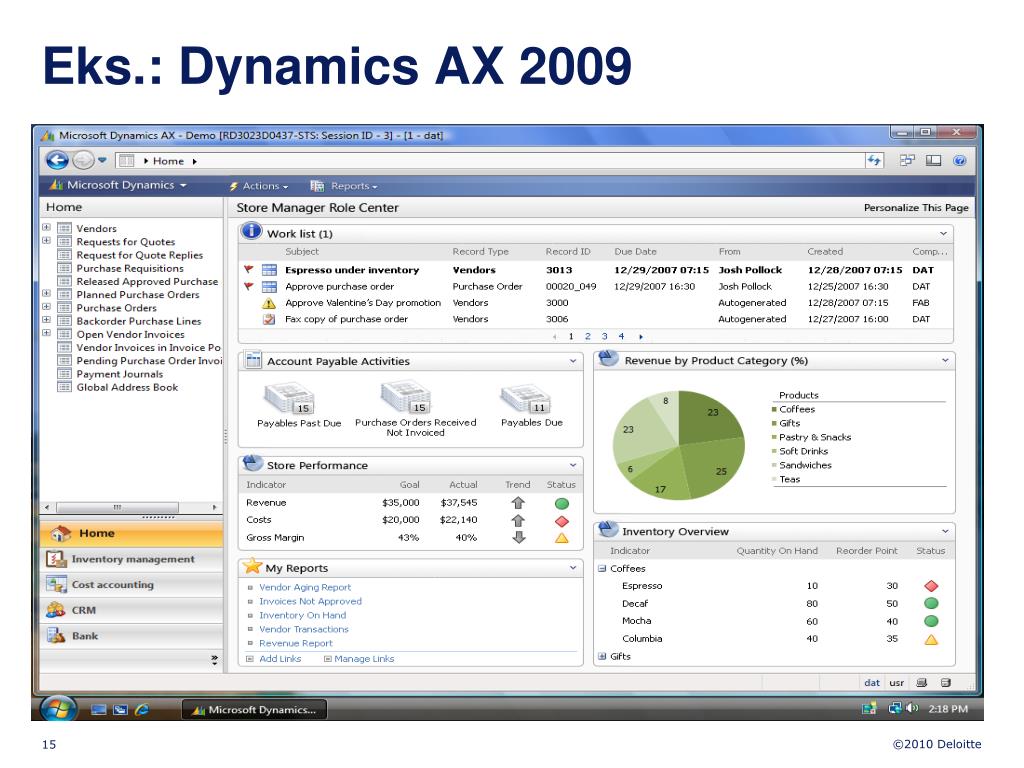The image size is (1024, 768).
Task: Click the form icon beside Request for Quote Replies
Action: click(x=64, y=255)
